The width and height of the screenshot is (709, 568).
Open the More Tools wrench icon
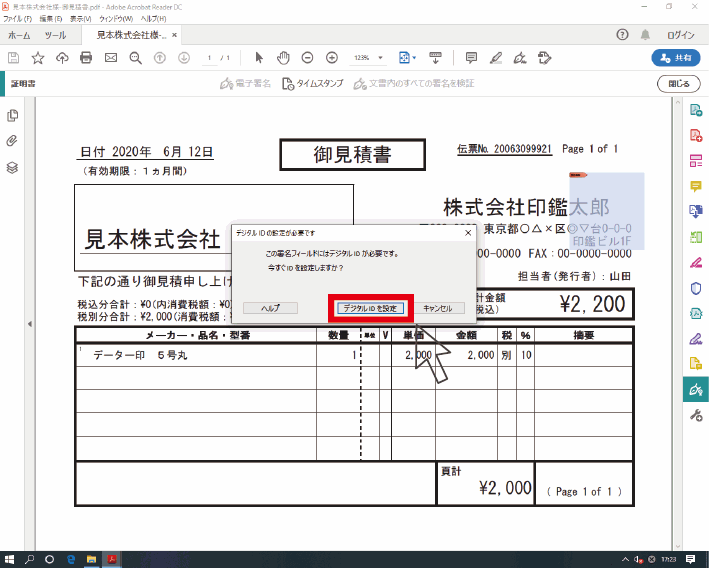click(x=695, y=415)
